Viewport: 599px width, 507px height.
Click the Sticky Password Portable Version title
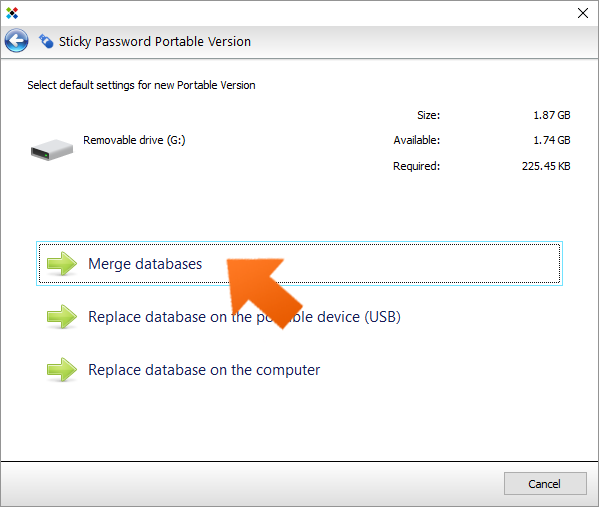tap(155, 41)
